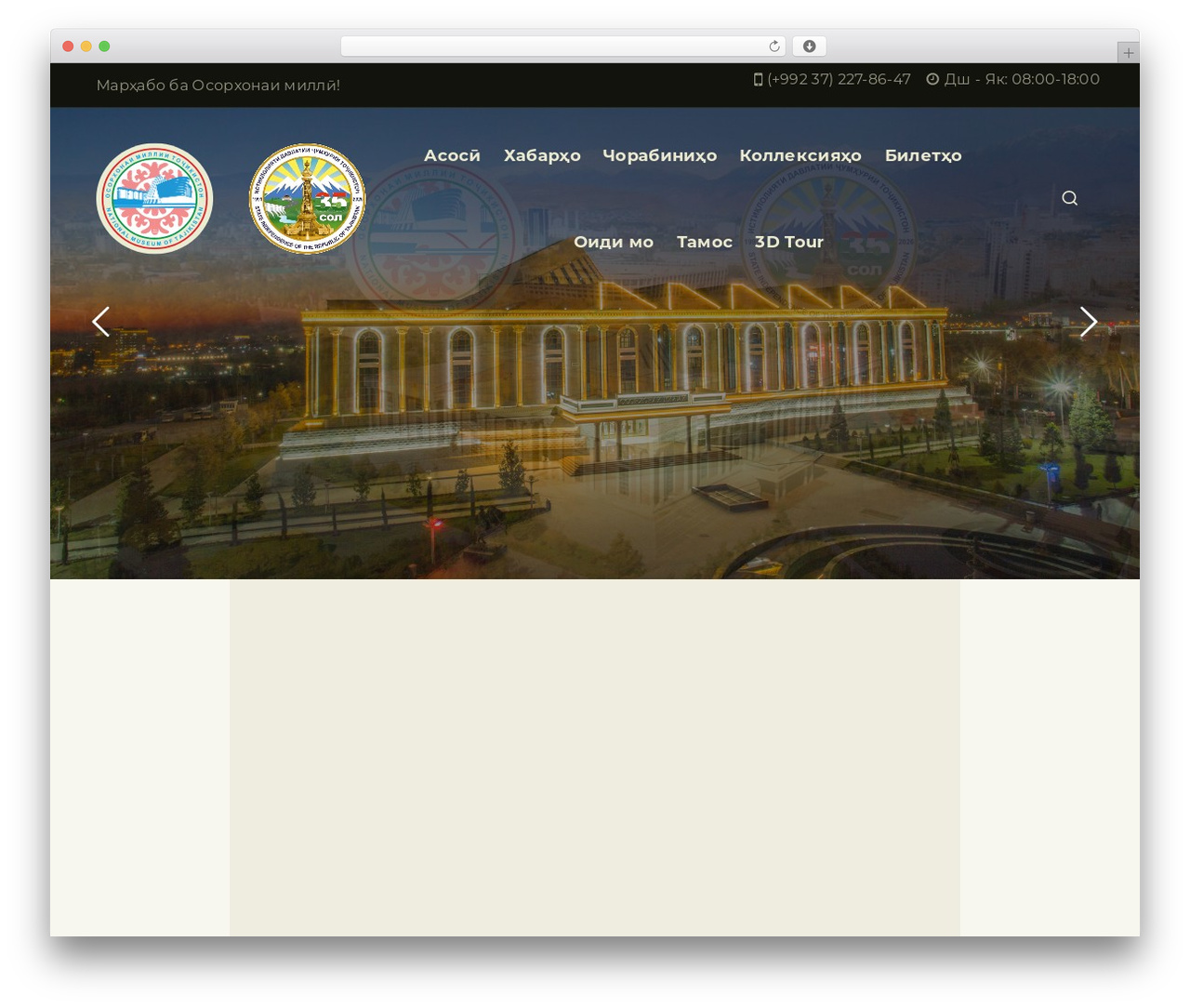Add a new browser tab
Viewport: 1190px width, 1008px height.
(1129, 53)
